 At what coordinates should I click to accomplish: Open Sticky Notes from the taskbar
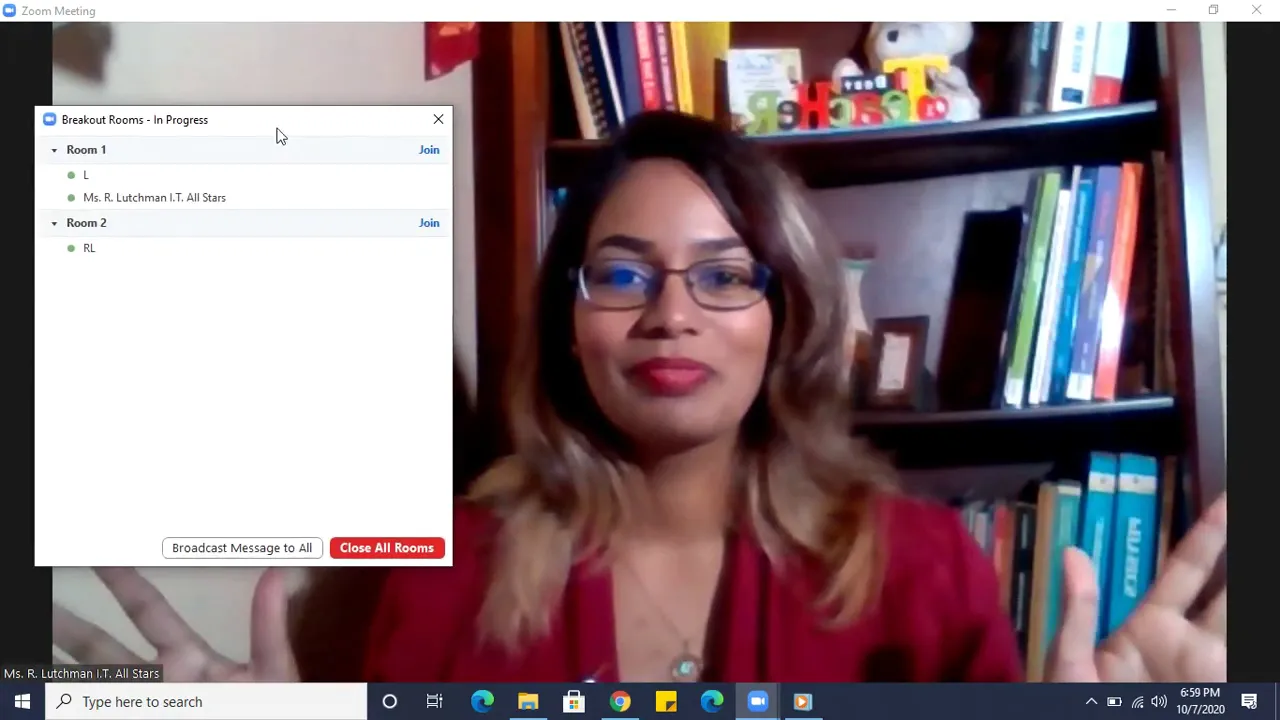coord(666,702)
